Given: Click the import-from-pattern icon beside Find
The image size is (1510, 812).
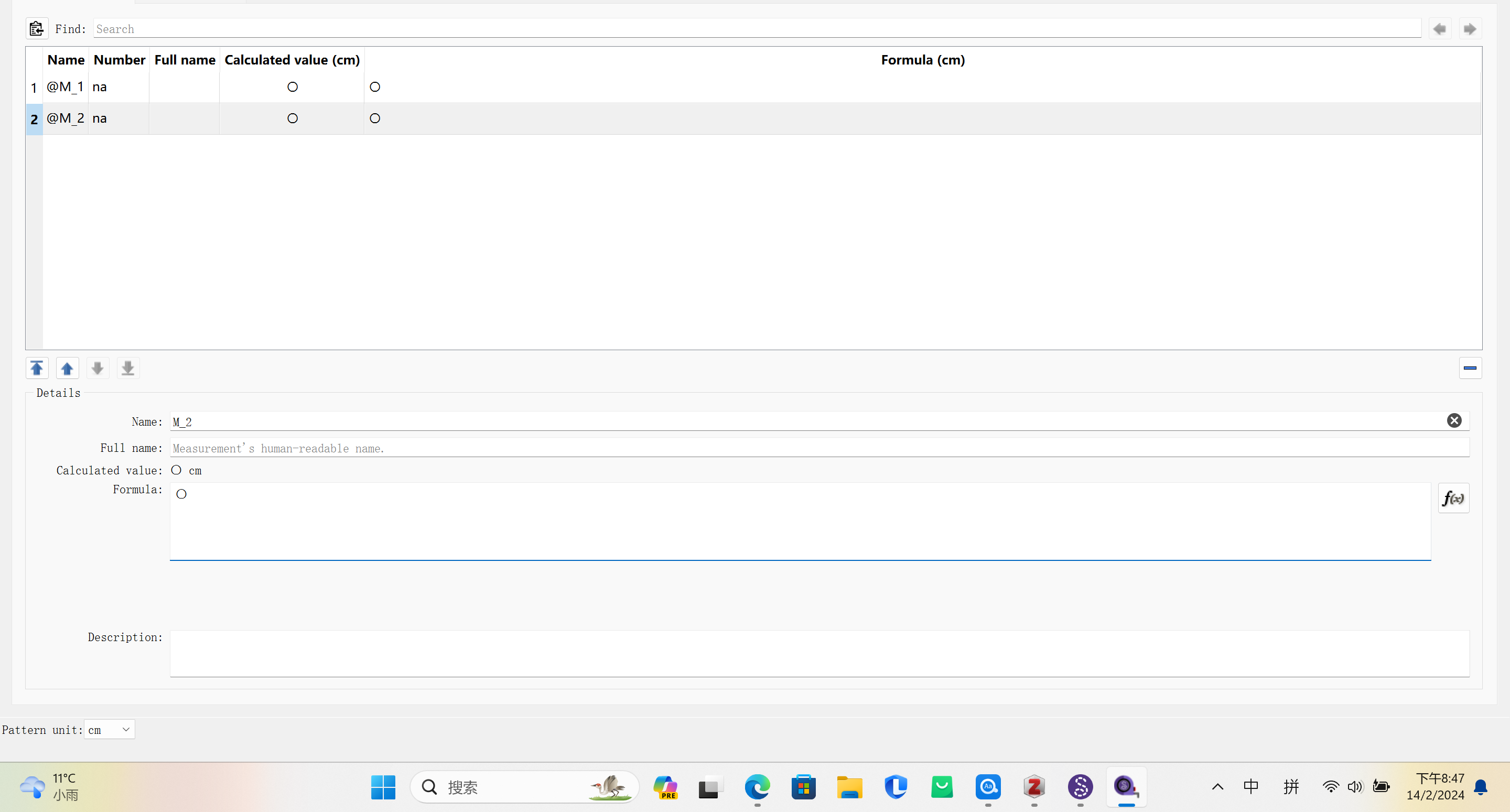Looking at the screenshot, I should coord(36,28).
